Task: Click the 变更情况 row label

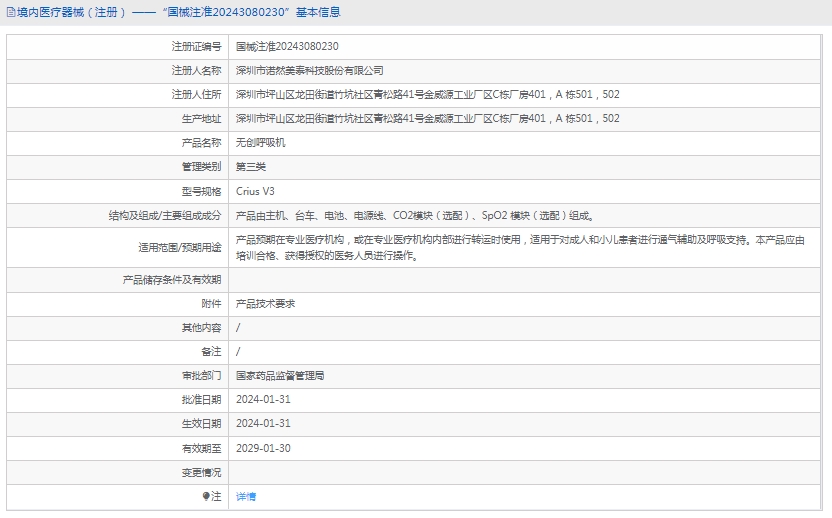Action: [201, 472]
